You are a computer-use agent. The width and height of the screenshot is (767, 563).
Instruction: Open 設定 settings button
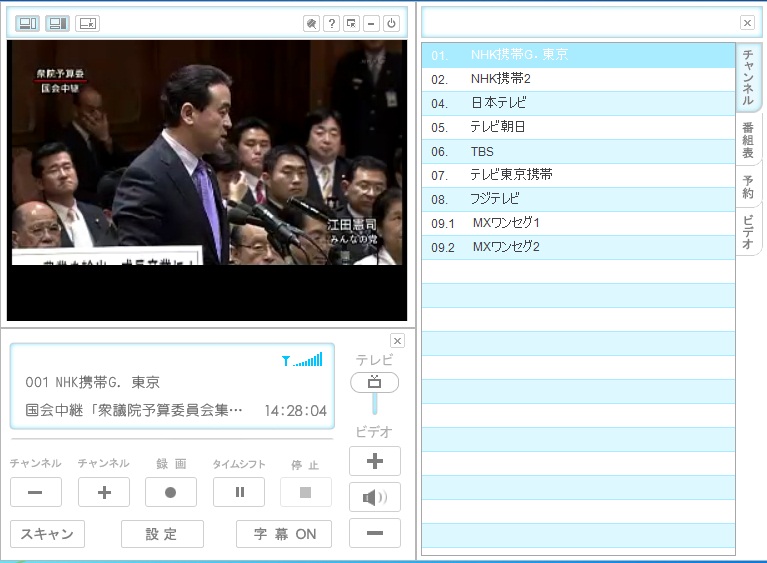pyautogui.click(x=162, y=534)
